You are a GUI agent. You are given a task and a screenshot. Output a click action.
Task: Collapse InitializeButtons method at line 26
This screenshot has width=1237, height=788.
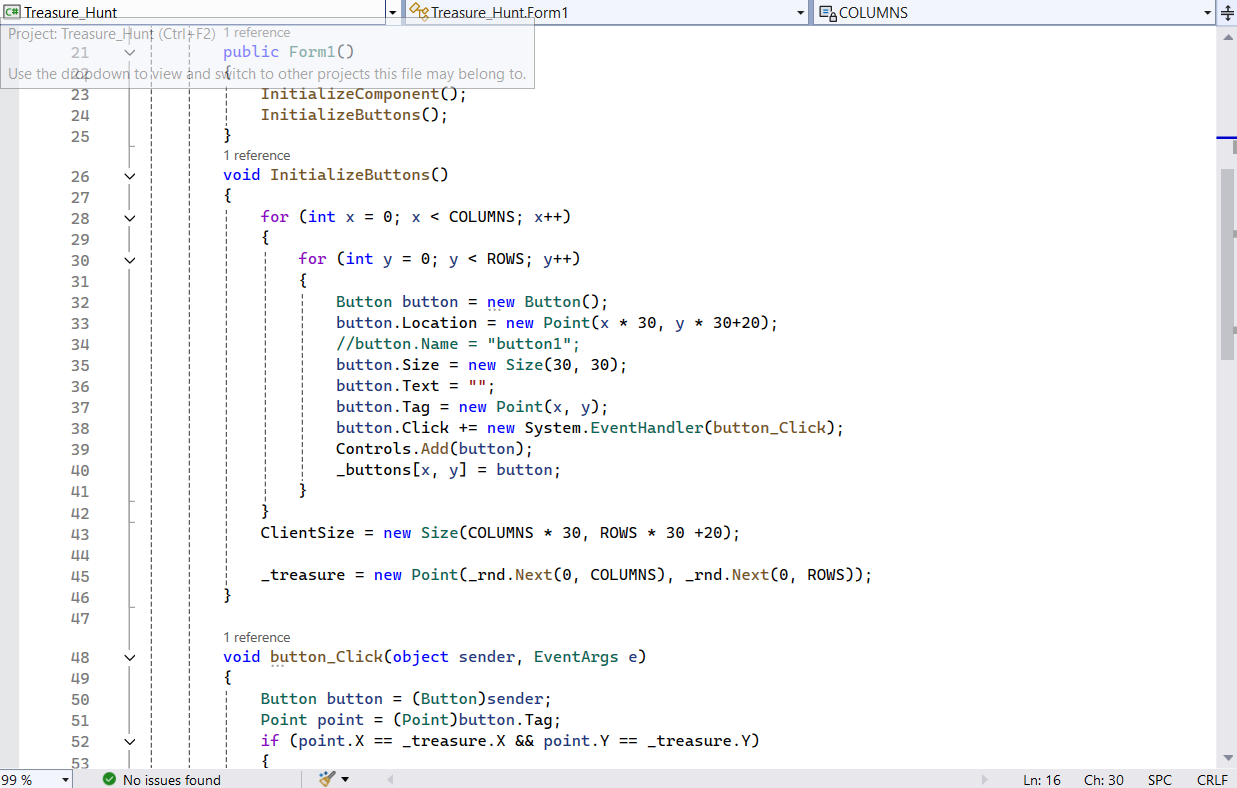pyautogui.click(x=129, y=176)
